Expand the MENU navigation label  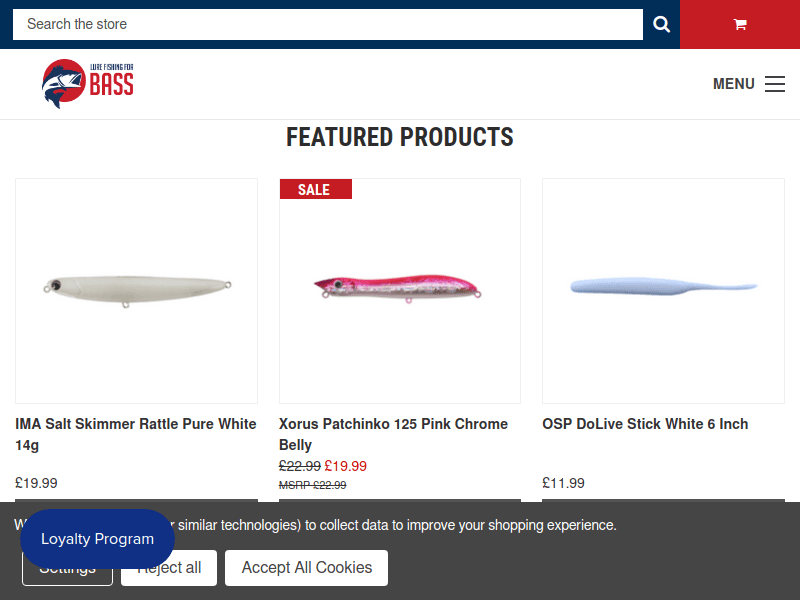click(733, 84)
